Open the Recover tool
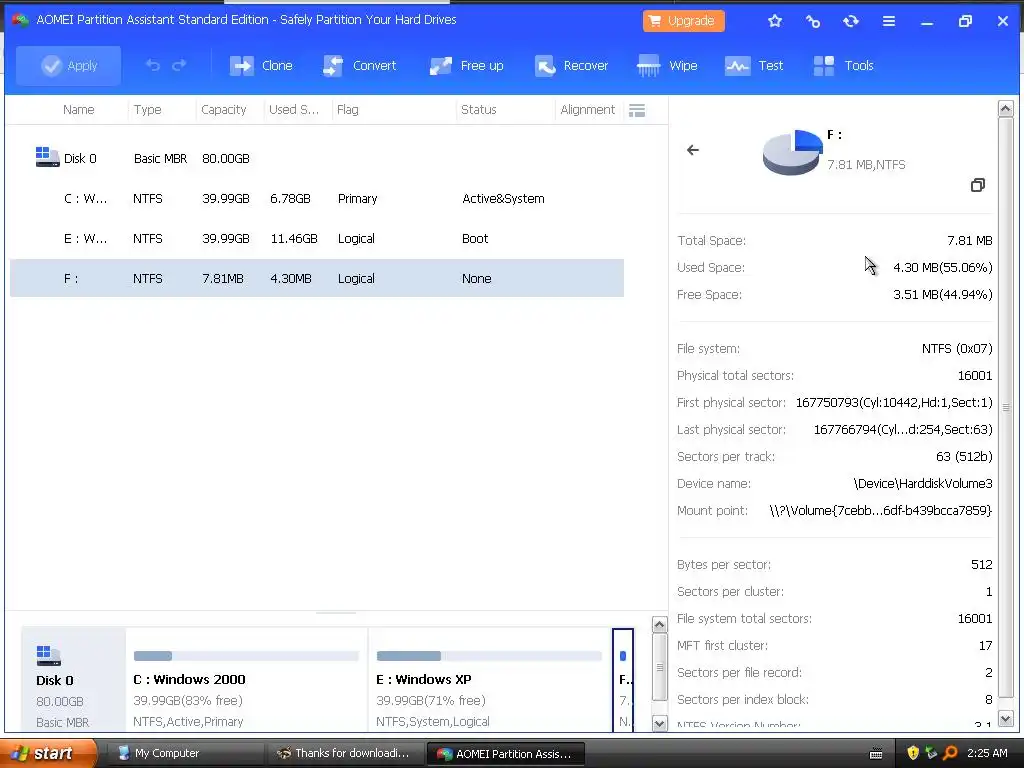The image size is (1024, 768). point(571,65)
